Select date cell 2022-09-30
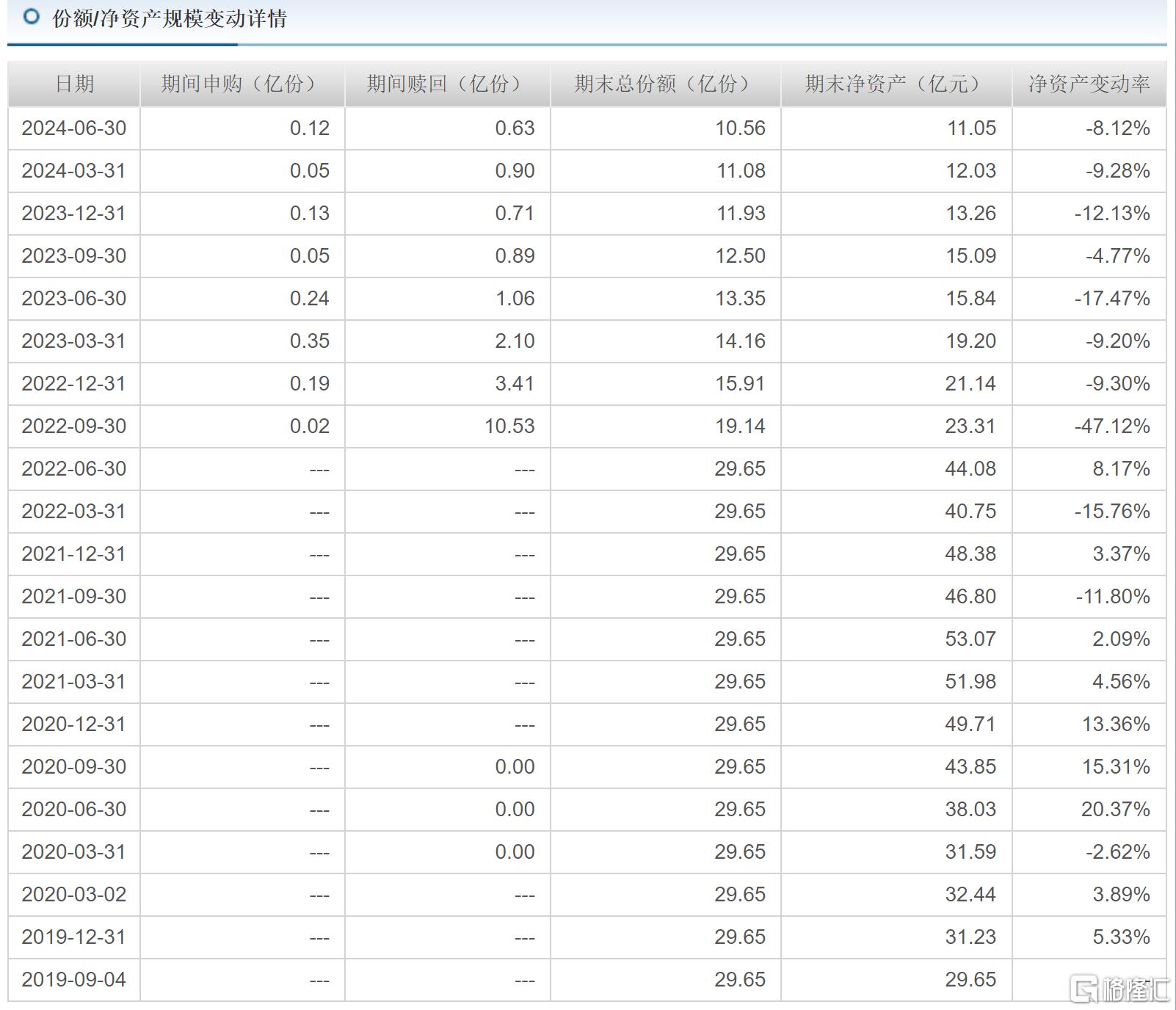 coord(74,426)
